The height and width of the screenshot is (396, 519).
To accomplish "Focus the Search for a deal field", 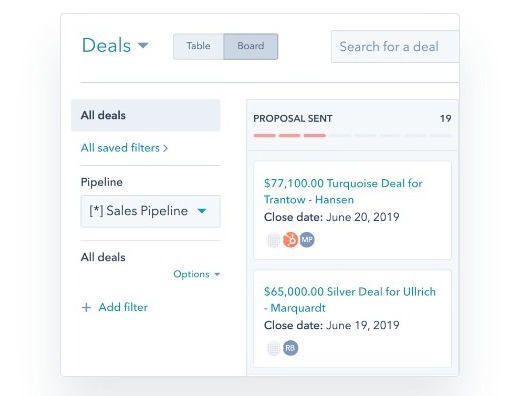I will pos(395,46).
